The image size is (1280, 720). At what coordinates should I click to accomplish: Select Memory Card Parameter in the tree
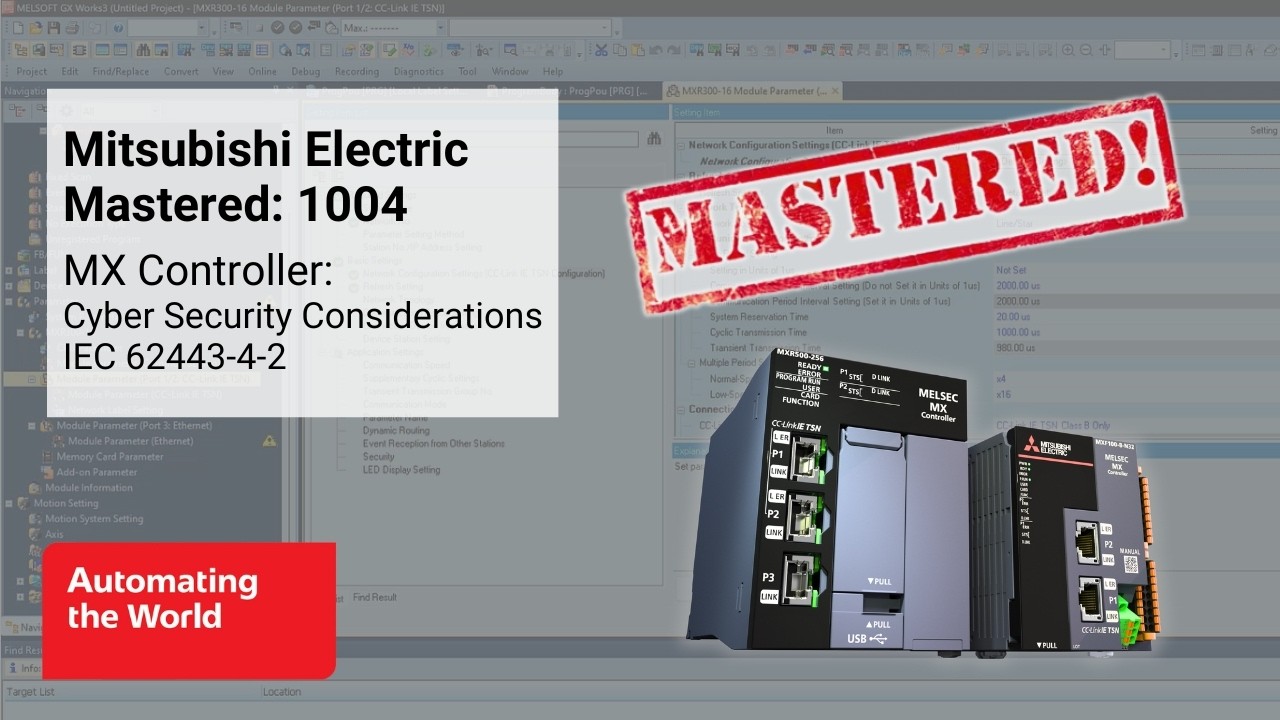(110, 457)
